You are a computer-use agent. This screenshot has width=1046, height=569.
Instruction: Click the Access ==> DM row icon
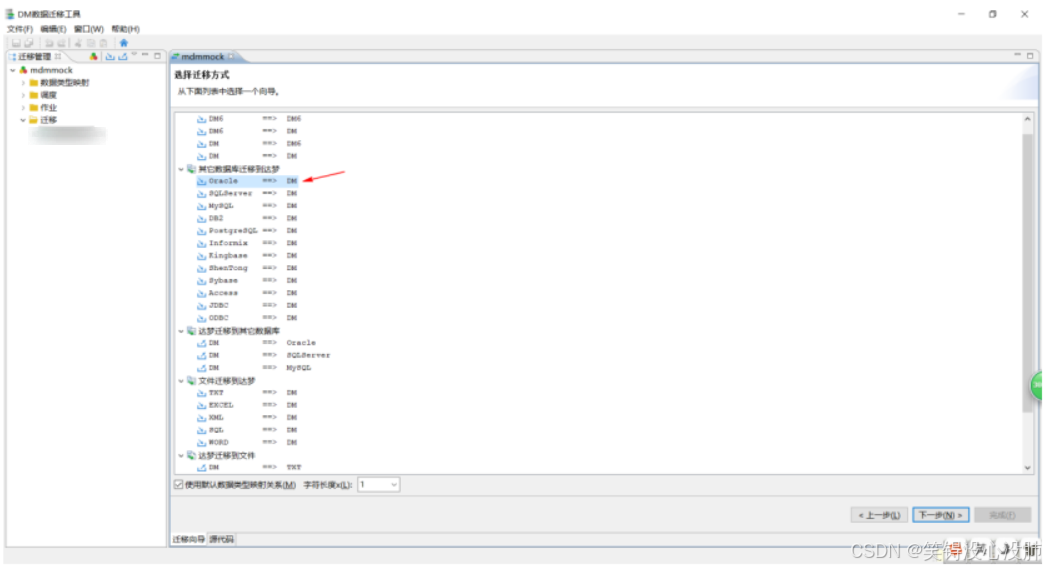pos(201,294)
